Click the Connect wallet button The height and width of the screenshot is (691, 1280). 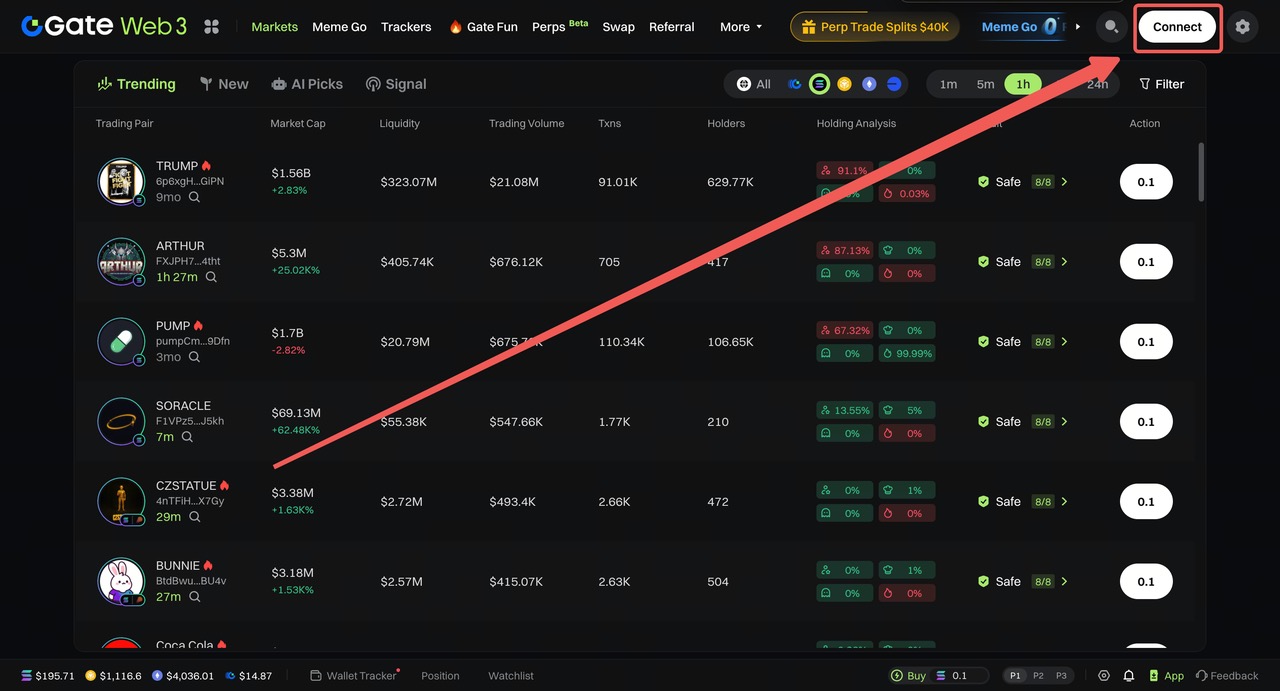pyautogui.click(x=1177, y=27)
